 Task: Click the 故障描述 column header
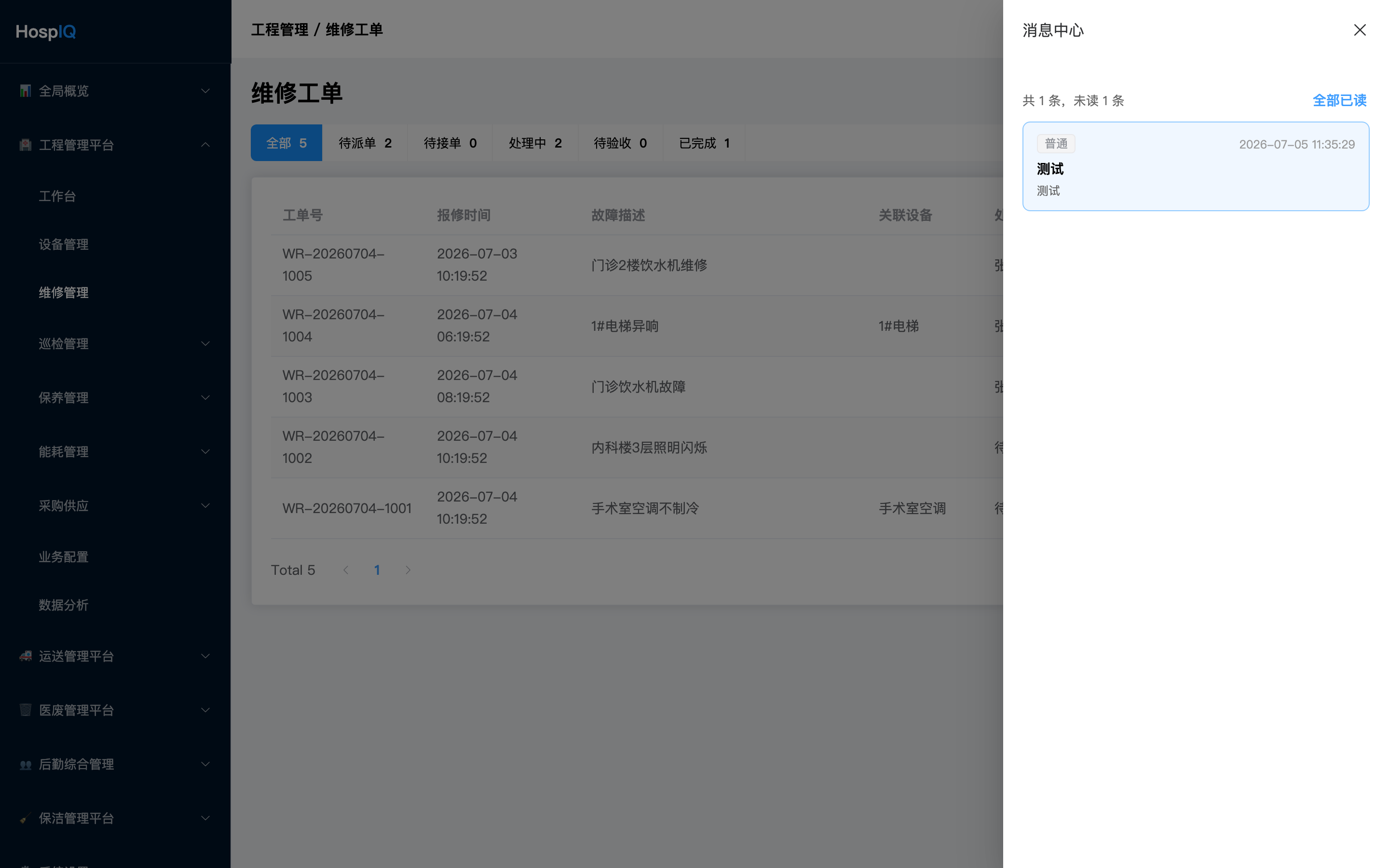pos(618,215)
